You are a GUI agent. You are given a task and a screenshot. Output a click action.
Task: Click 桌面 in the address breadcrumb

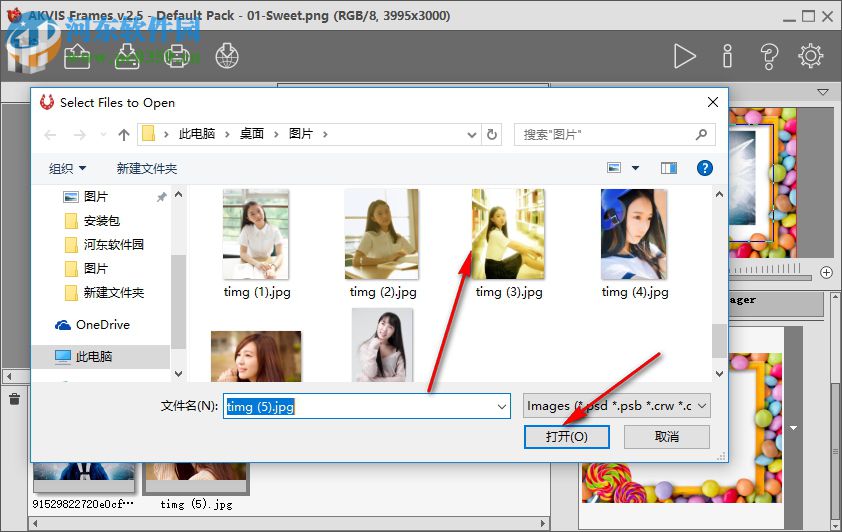click(251, 134)
